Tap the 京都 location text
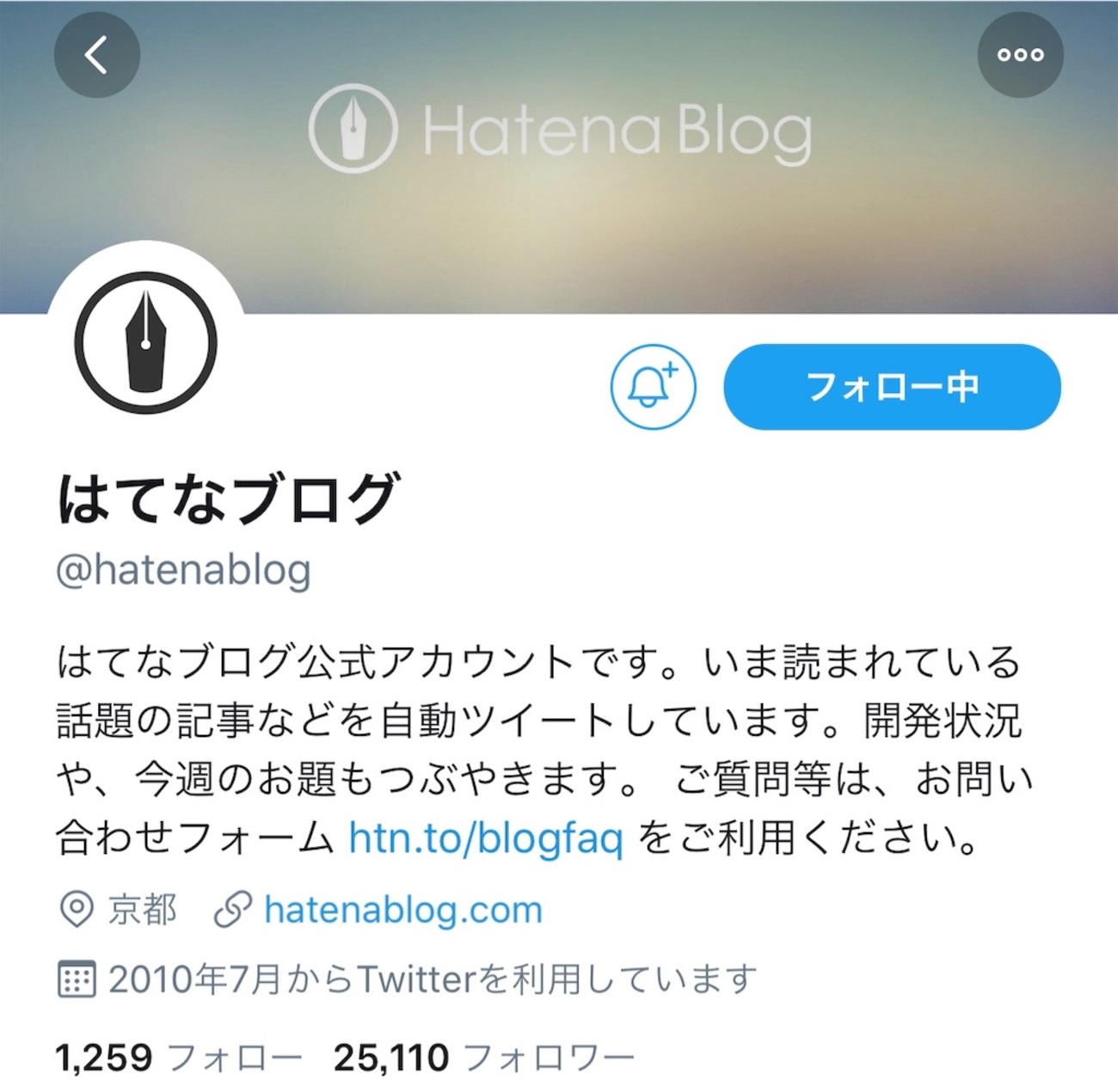The width and height of the screenshot is (1118, 1092). pyautogui.click(x=142, y=910)
